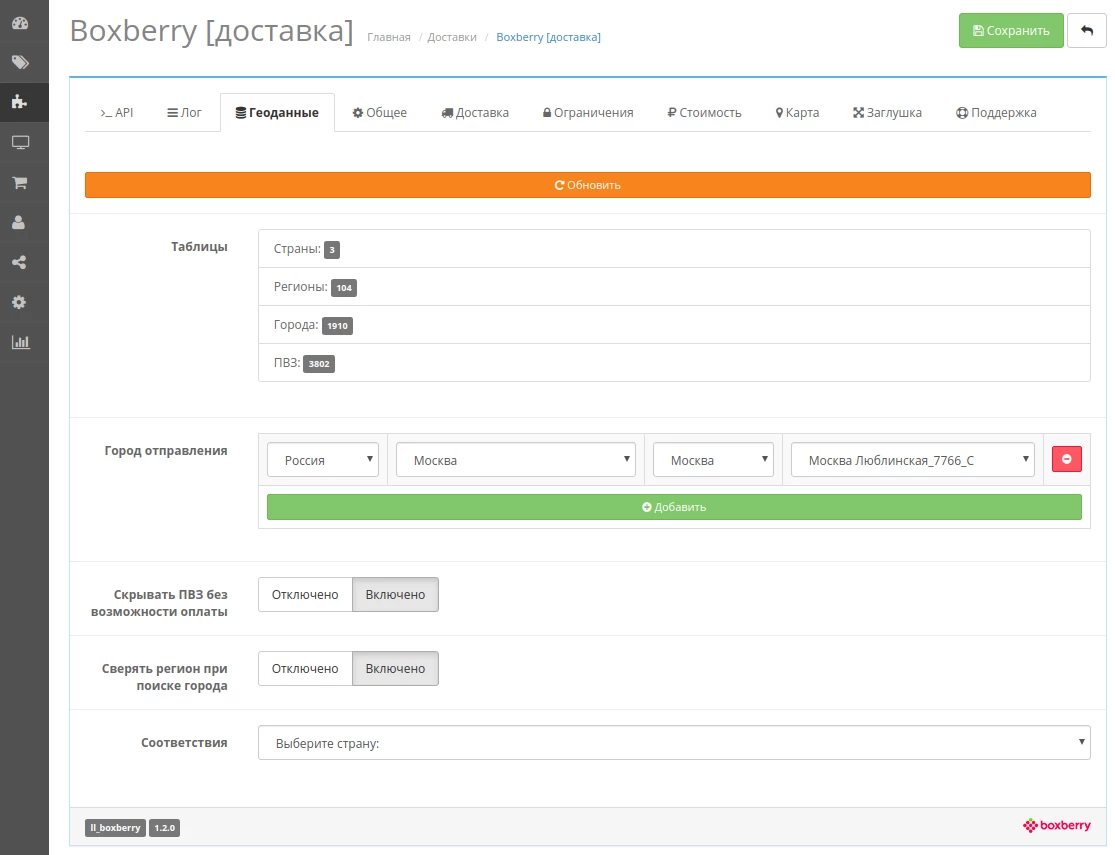Select the Геоданные tab

click(x=277, y=112)
